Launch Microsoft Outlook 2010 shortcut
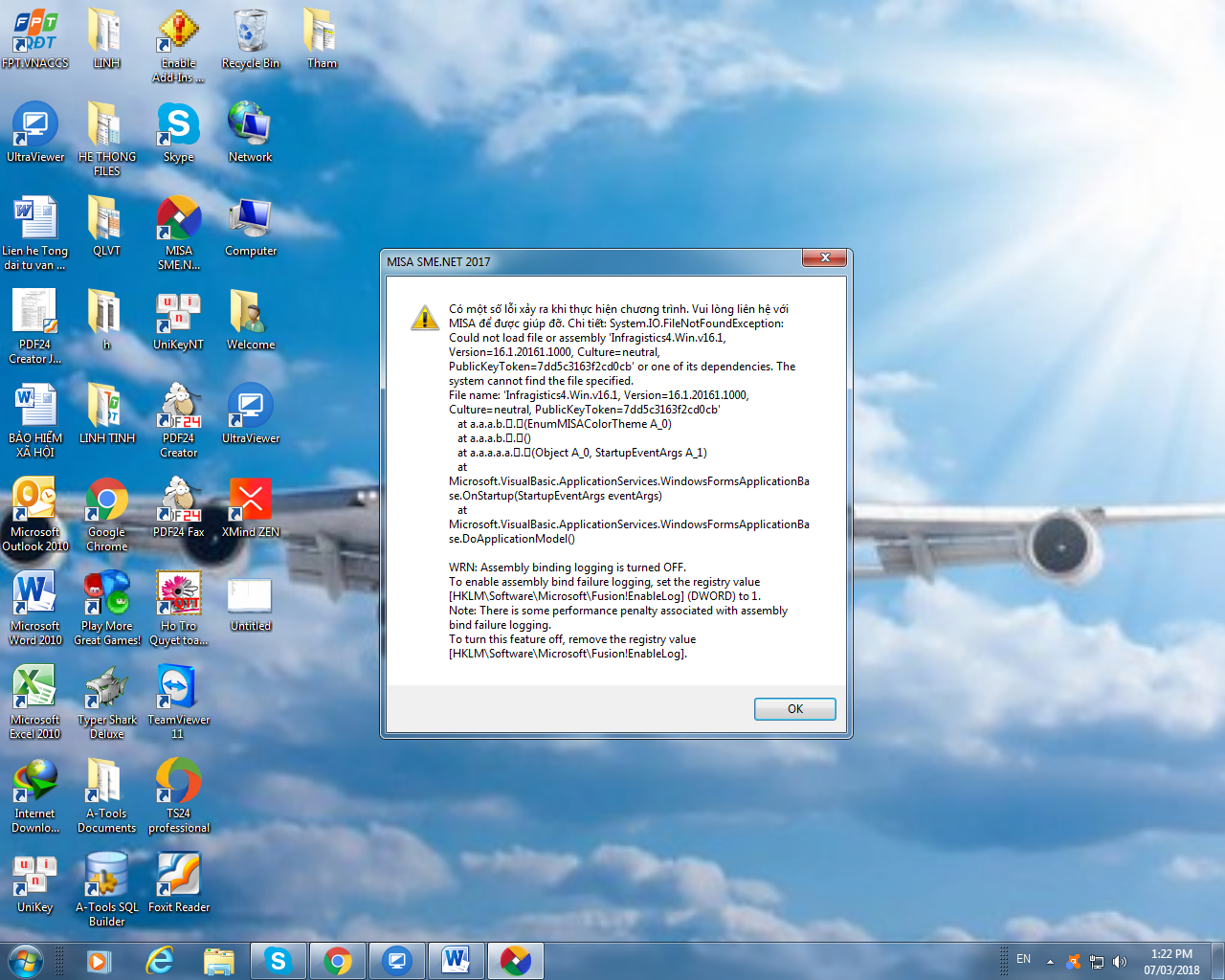 (35, 514)
